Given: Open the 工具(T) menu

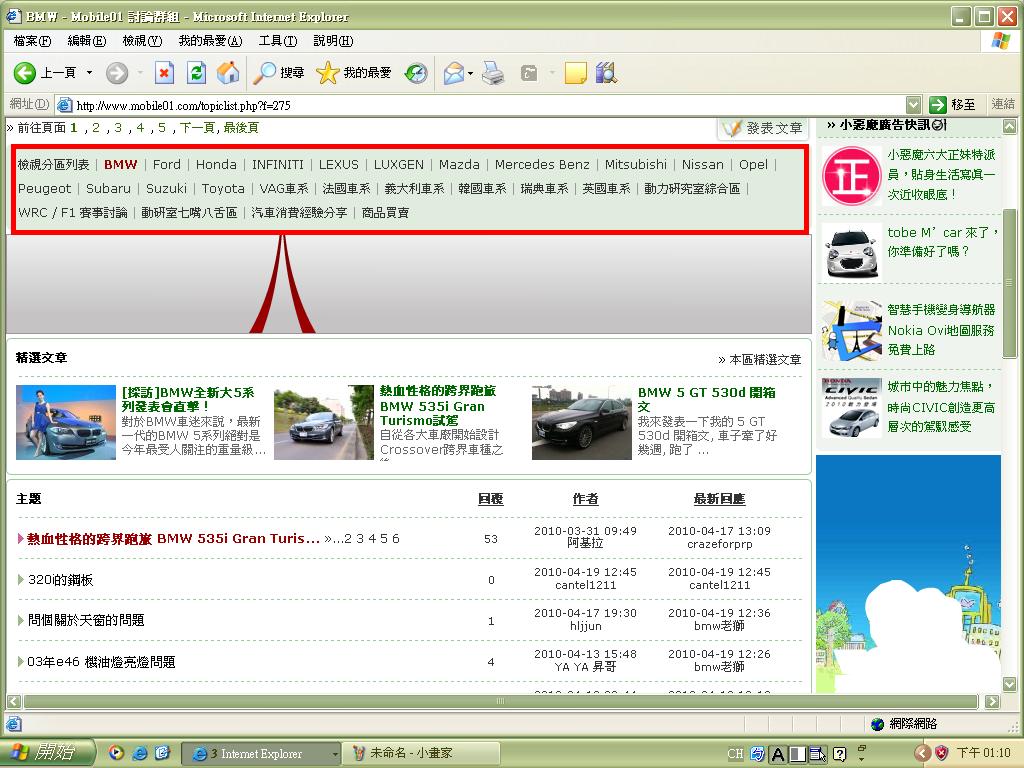Looking at the screenshot, I should 278,41.
